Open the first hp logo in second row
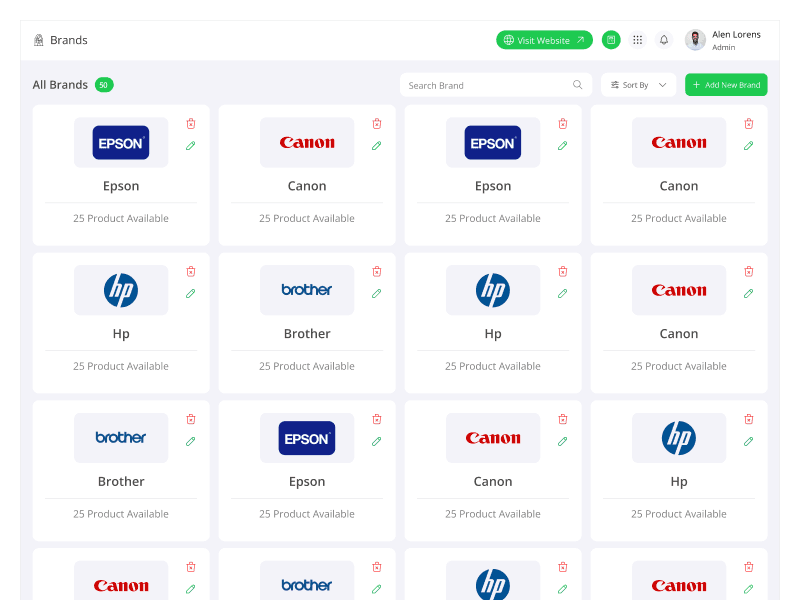The width and height of the screenshot is (800, 600). (x=121, y=290)
